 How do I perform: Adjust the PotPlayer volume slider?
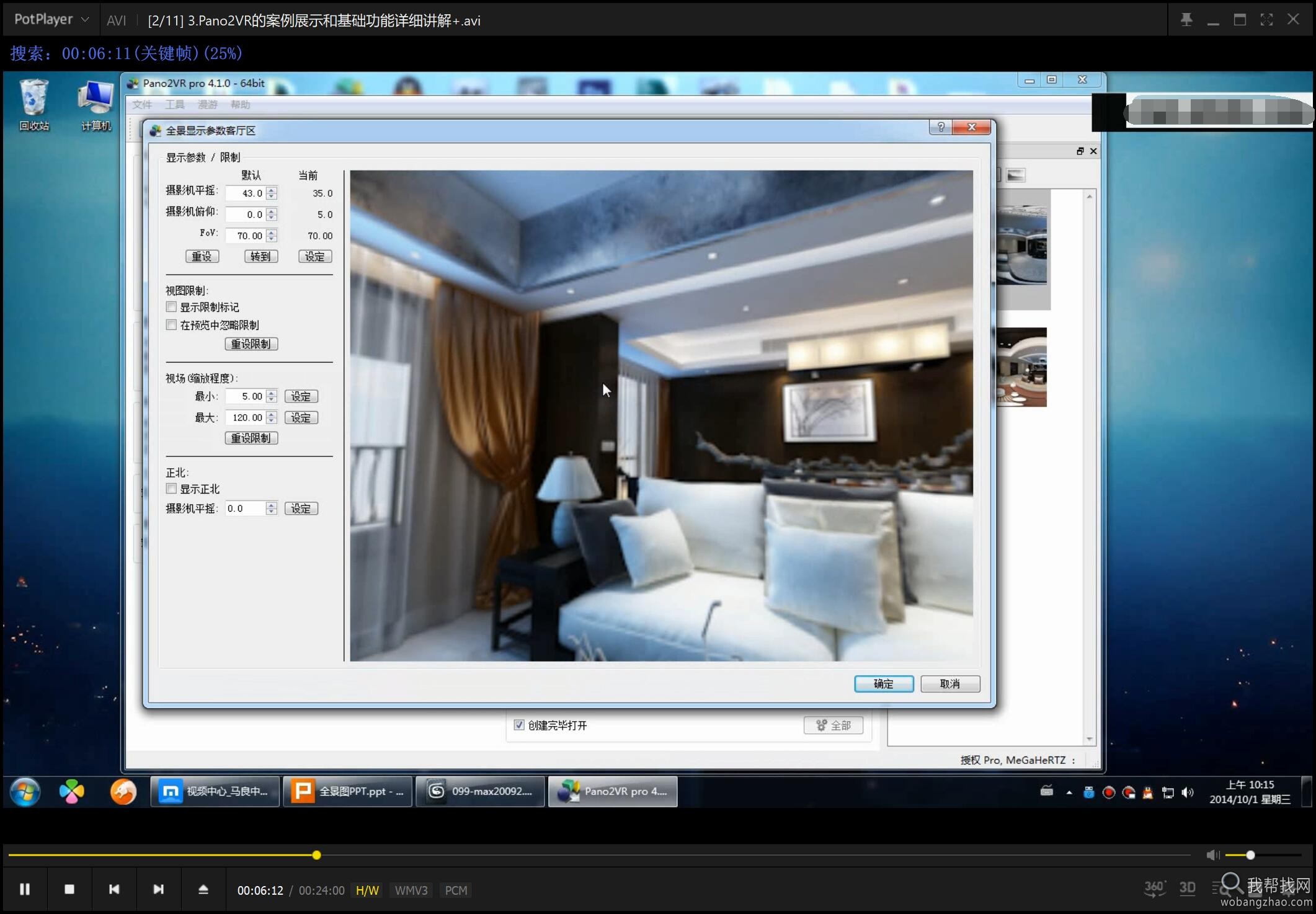pyautogui.click(x=1263, y=855)
